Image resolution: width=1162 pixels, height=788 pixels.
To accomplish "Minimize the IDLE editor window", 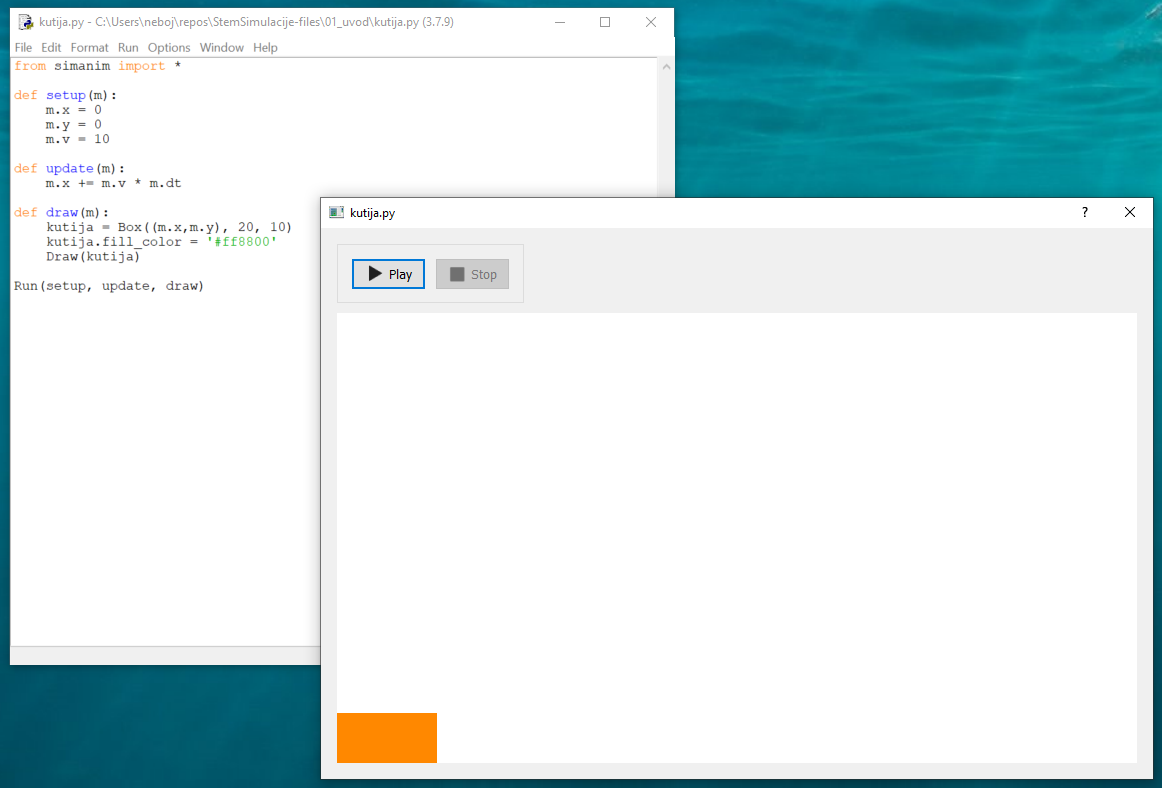I will coord(558,22).
